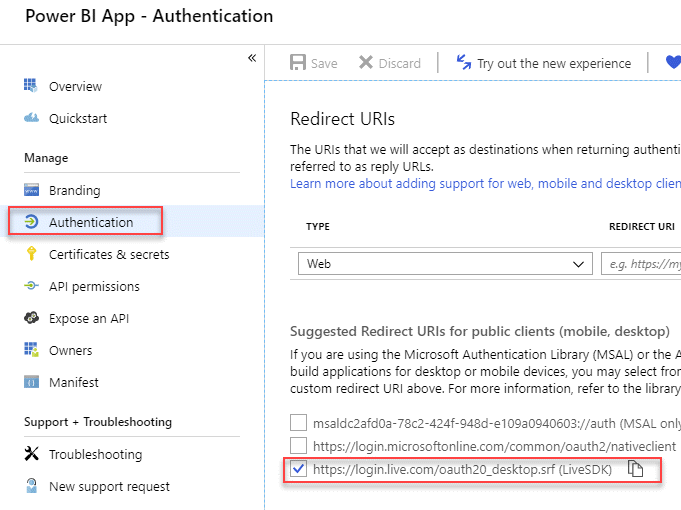Click the Manage section label

[46, 158]
